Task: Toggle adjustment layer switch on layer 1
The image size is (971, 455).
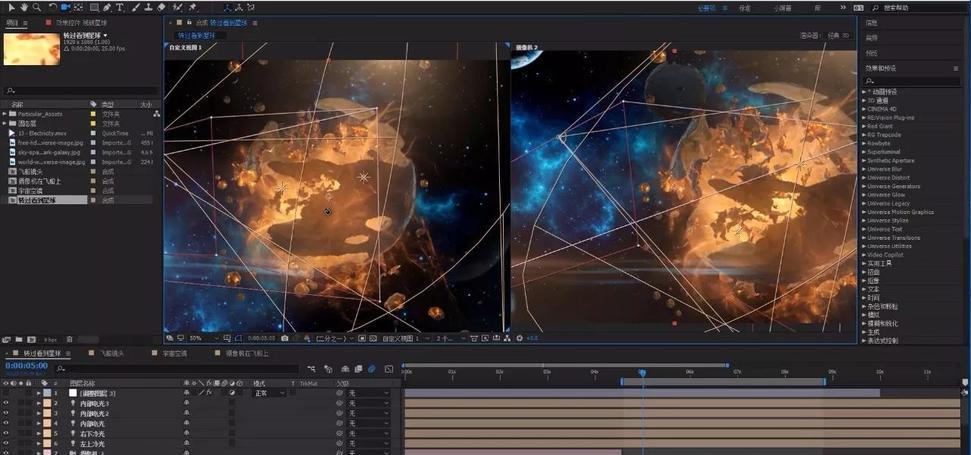Action: point(232,393)
